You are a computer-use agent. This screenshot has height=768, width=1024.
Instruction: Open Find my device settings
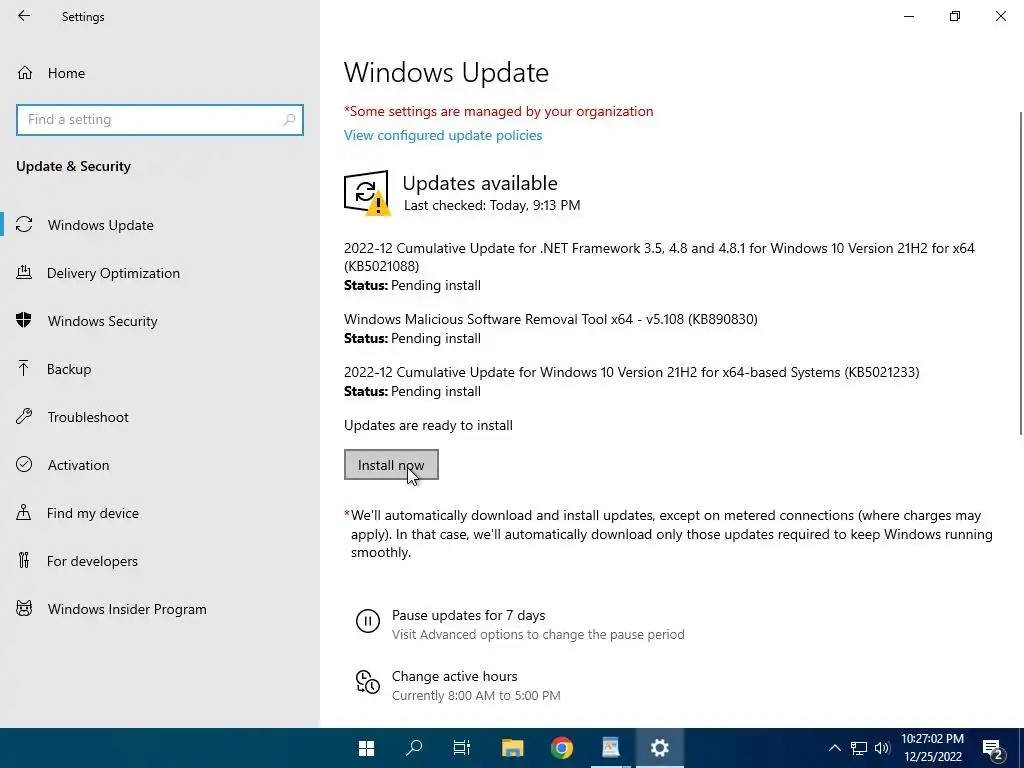(x=160, y=513)
